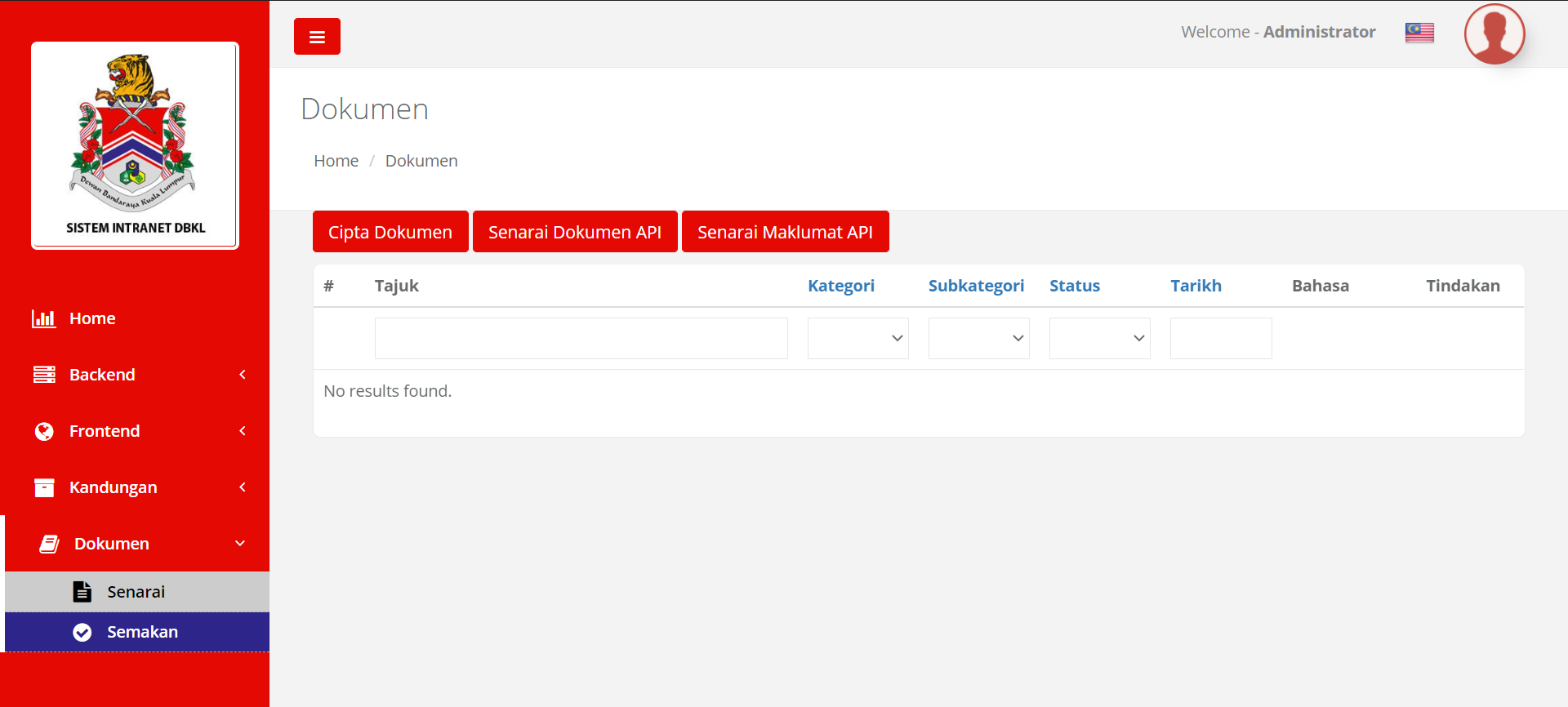The image size is (1568, 707).
Task: Click the Frontend globe icon
Action: 44,431
